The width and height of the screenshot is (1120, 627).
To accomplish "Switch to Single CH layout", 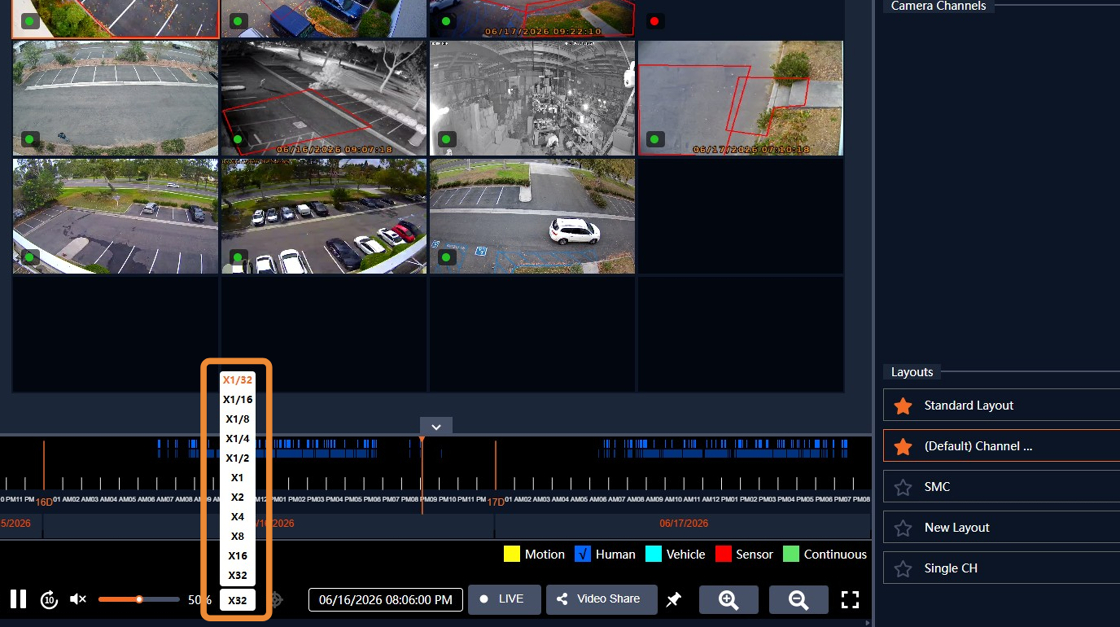I will point(1001,568).
